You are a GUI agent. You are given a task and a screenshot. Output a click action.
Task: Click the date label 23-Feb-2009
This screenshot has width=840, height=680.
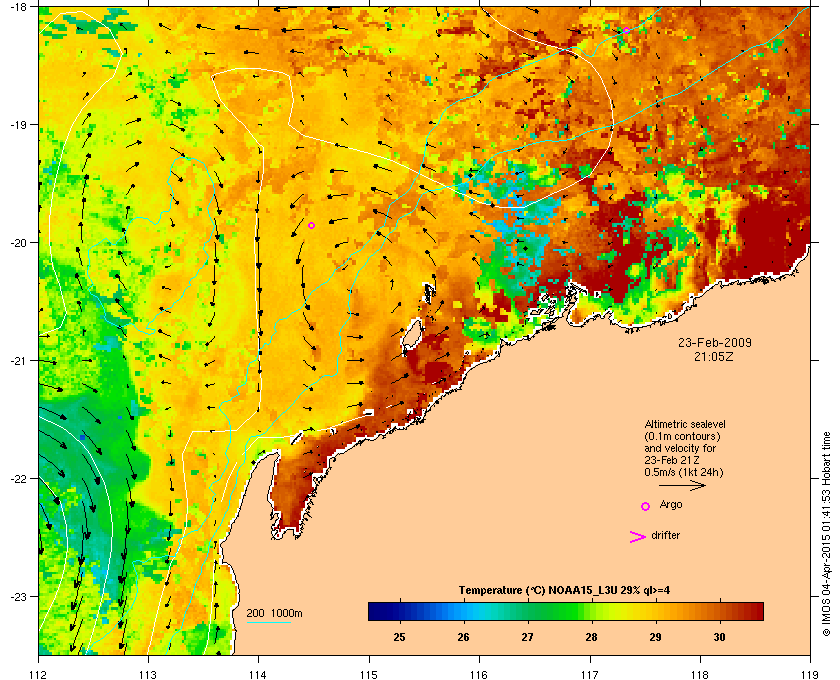[715, 342]
